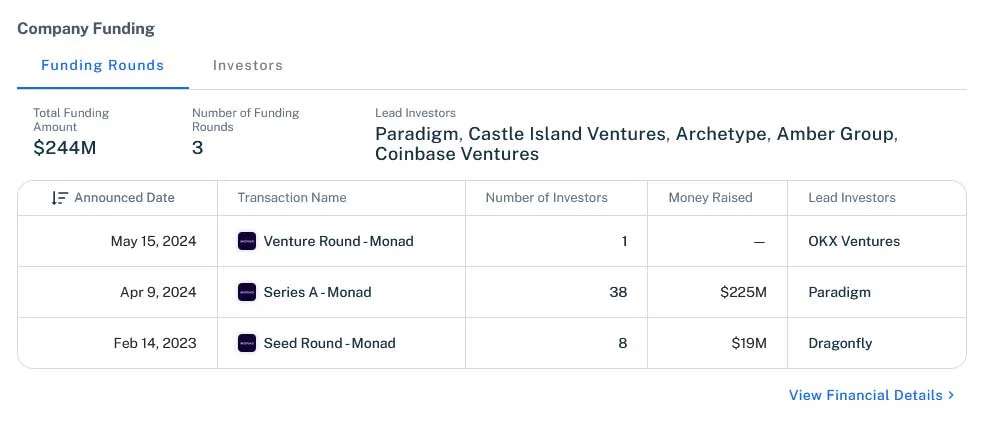Open the Series A - Monad transaction
The image size is (988, 431).
(x=317, y=292)
